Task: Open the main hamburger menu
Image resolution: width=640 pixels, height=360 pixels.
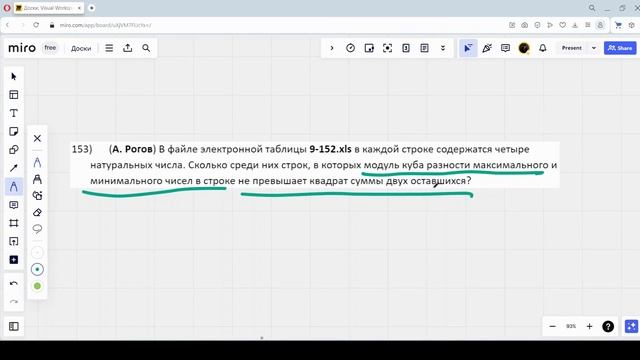Action: tap(109, 48)
